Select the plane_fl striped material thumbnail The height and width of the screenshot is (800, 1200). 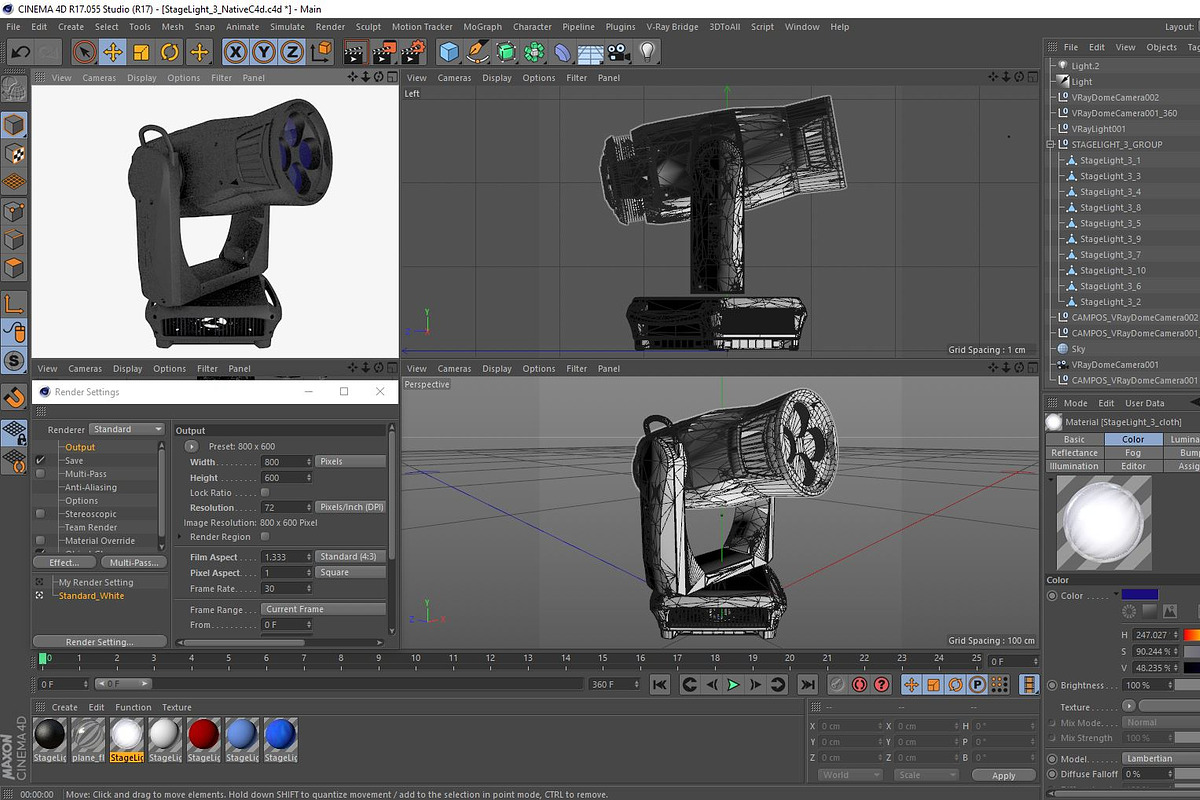click(x=88, y=736)
